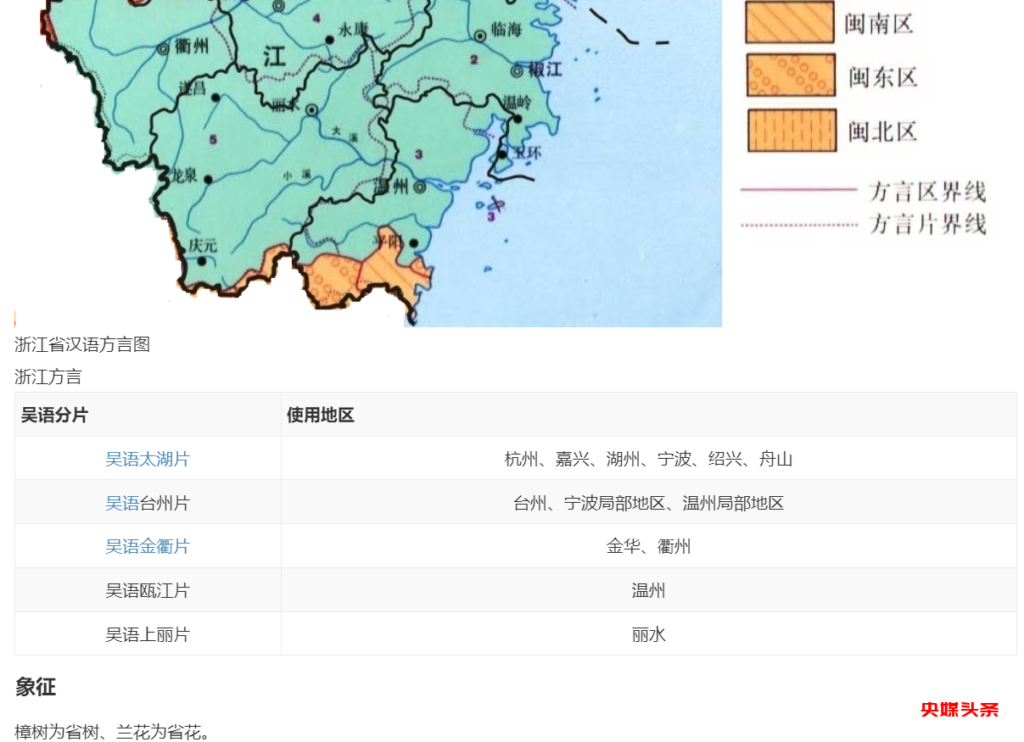Select the 吴语瓯江片 table cell

click(146, 591)
